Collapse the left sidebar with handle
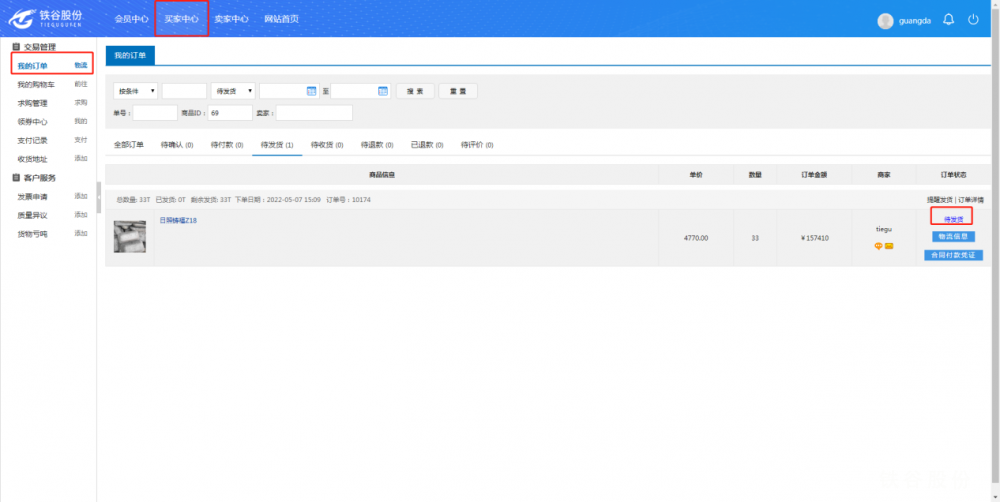 pyautogui.click(x=98, y=191)
